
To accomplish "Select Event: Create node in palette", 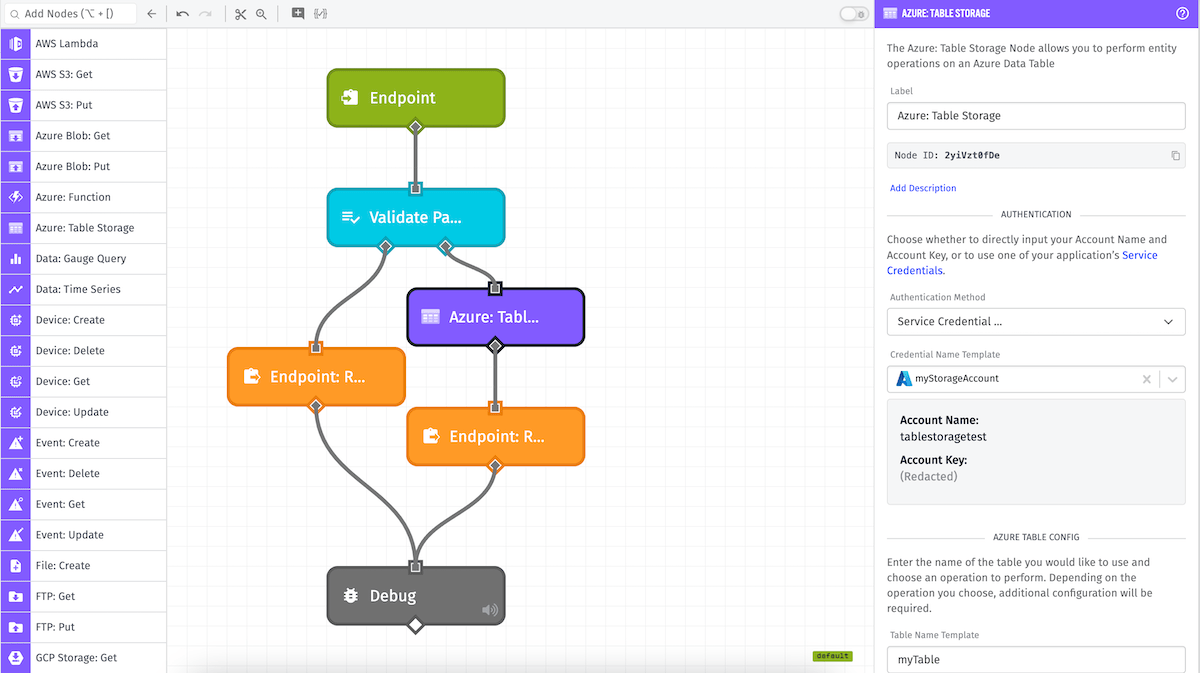I will click(84, 442).
